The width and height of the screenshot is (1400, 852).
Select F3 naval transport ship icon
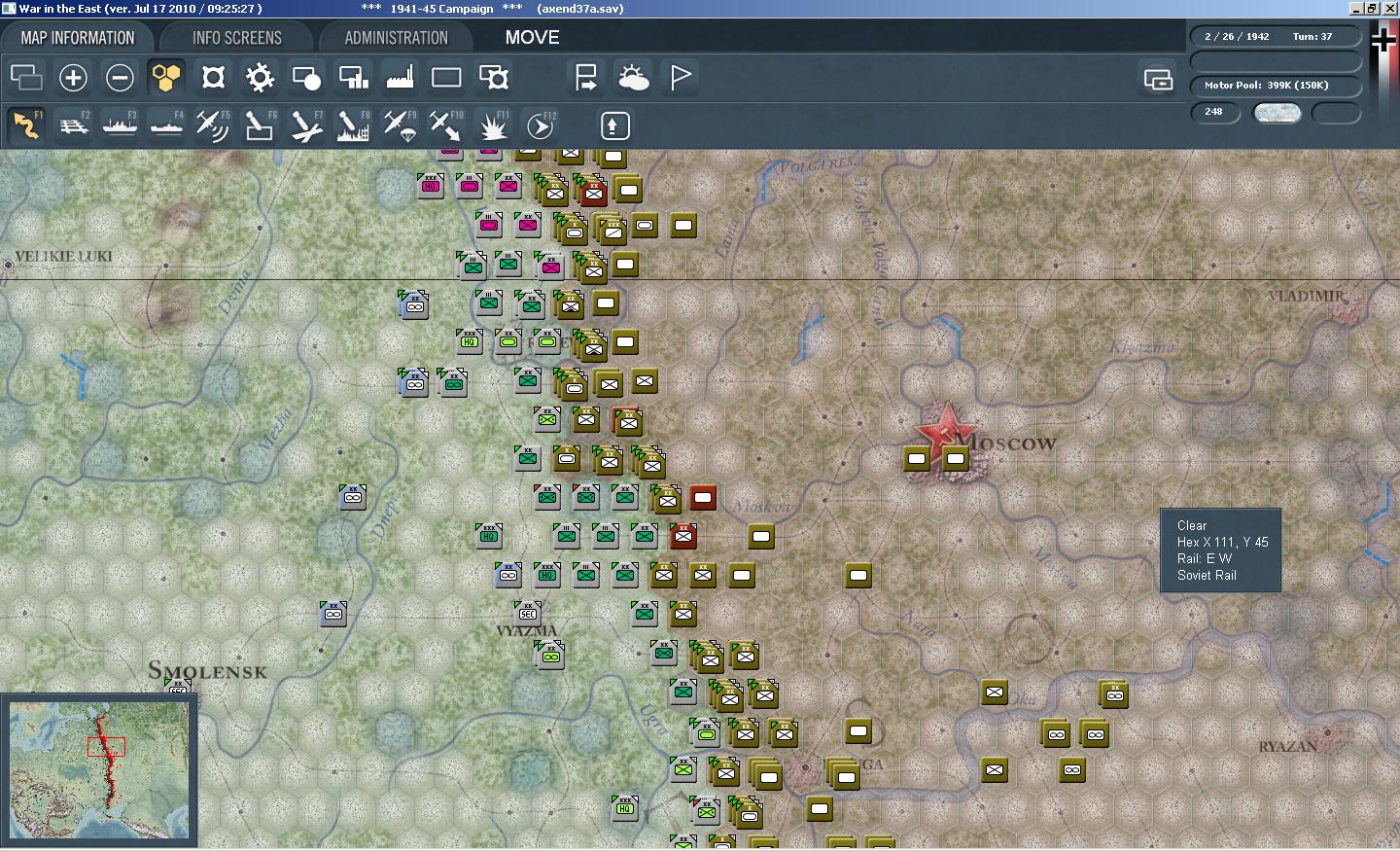[x=120, y=125]
